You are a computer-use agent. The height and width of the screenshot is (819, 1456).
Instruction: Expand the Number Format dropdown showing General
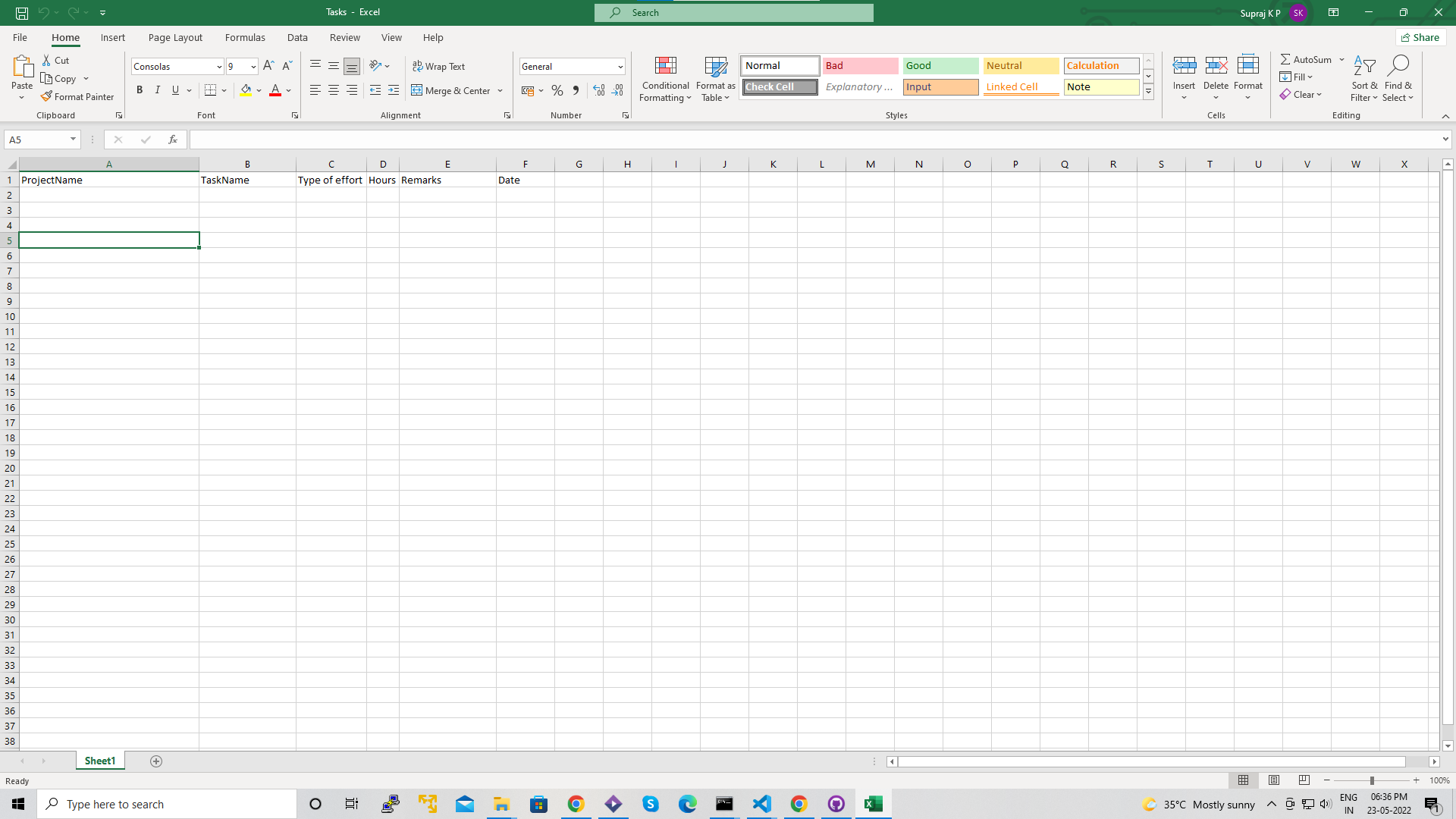pyautogui.click(x=620, y=66)
